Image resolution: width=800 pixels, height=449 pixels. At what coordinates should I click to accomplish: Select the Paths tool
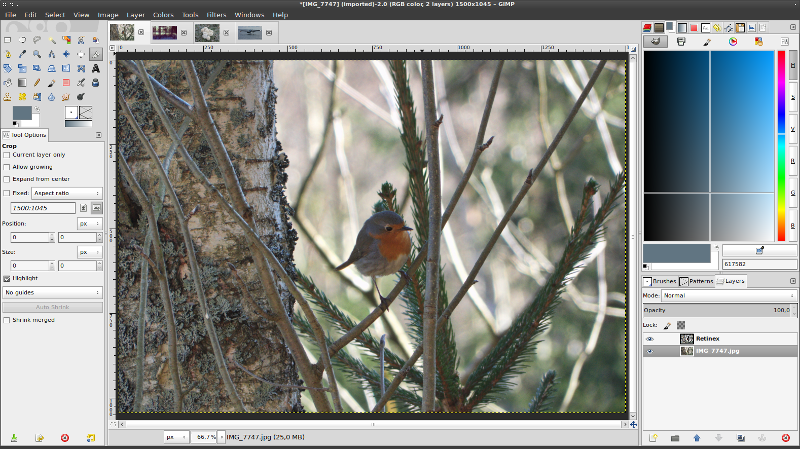point(8,54)
